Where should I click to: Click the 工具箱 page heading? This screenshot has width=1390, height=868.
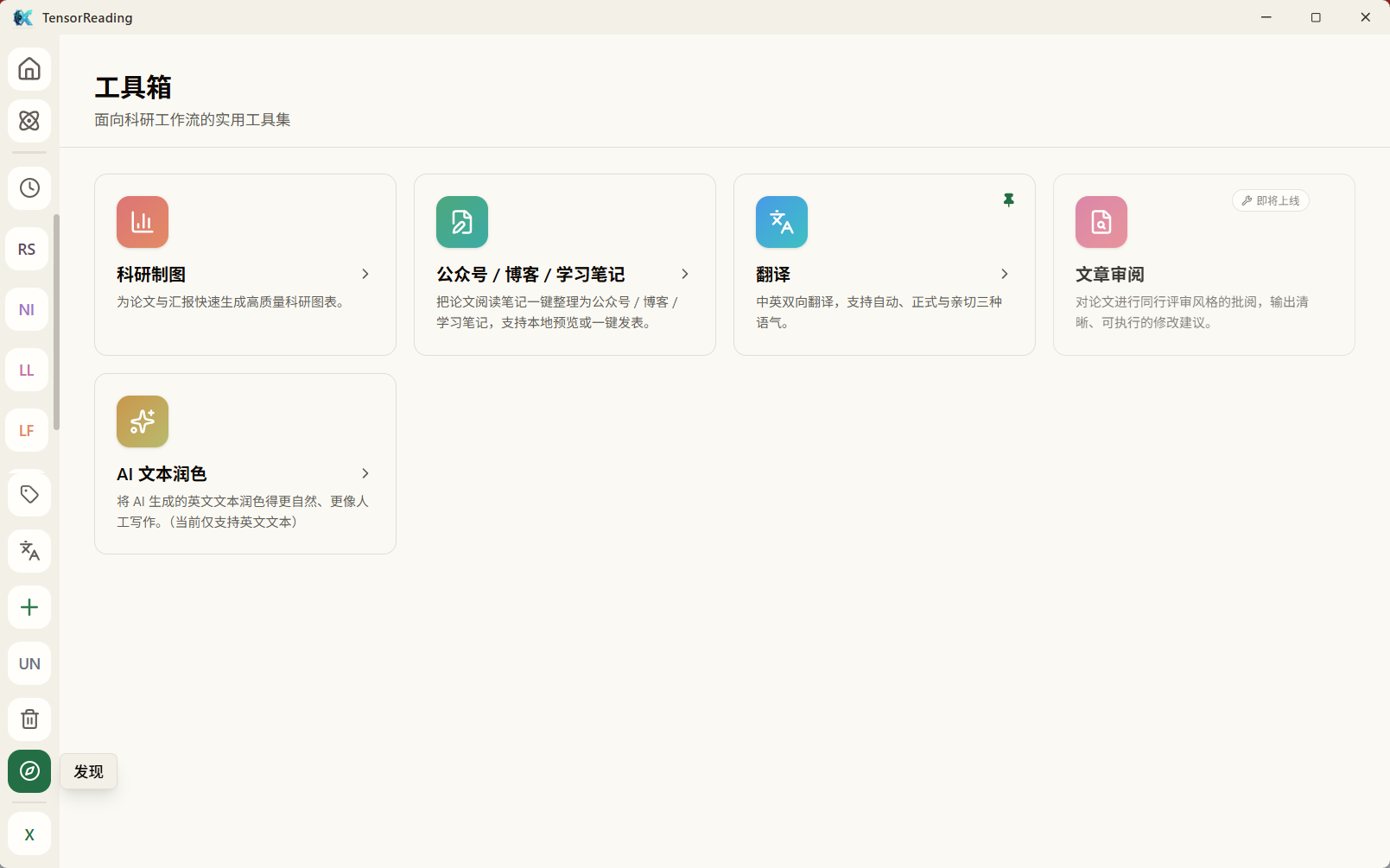coord(133,87)
